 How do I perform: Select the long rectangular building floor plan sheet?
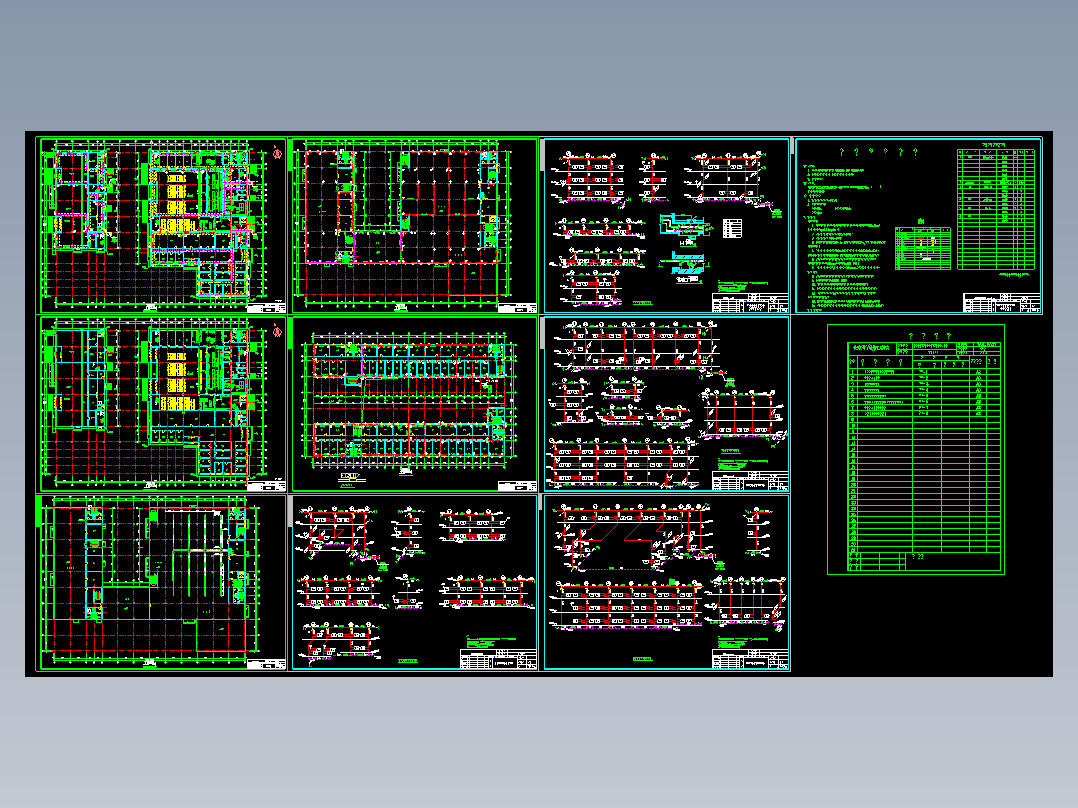414,404
